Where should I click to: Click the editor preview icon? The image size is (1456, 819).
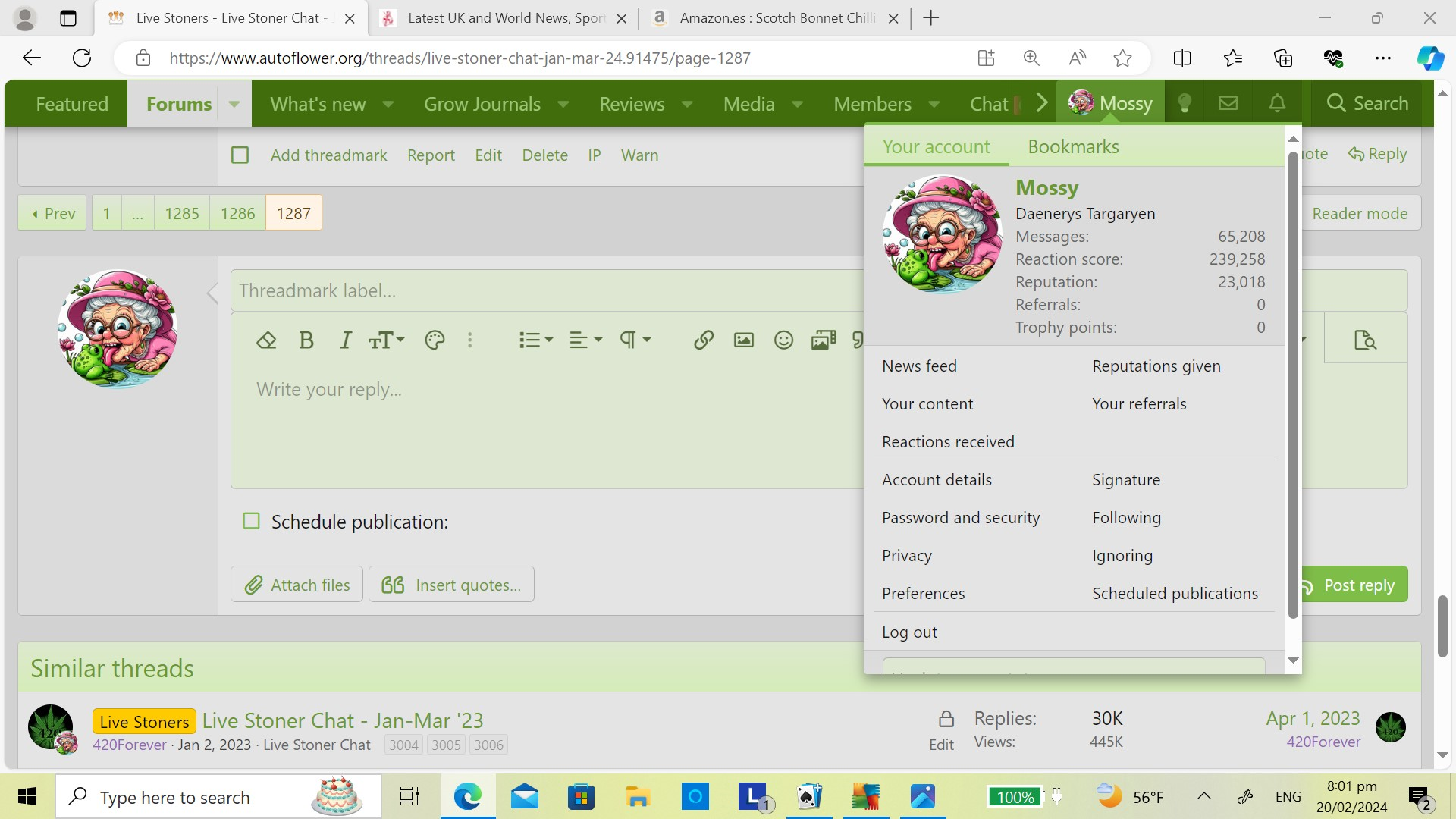1365,340
